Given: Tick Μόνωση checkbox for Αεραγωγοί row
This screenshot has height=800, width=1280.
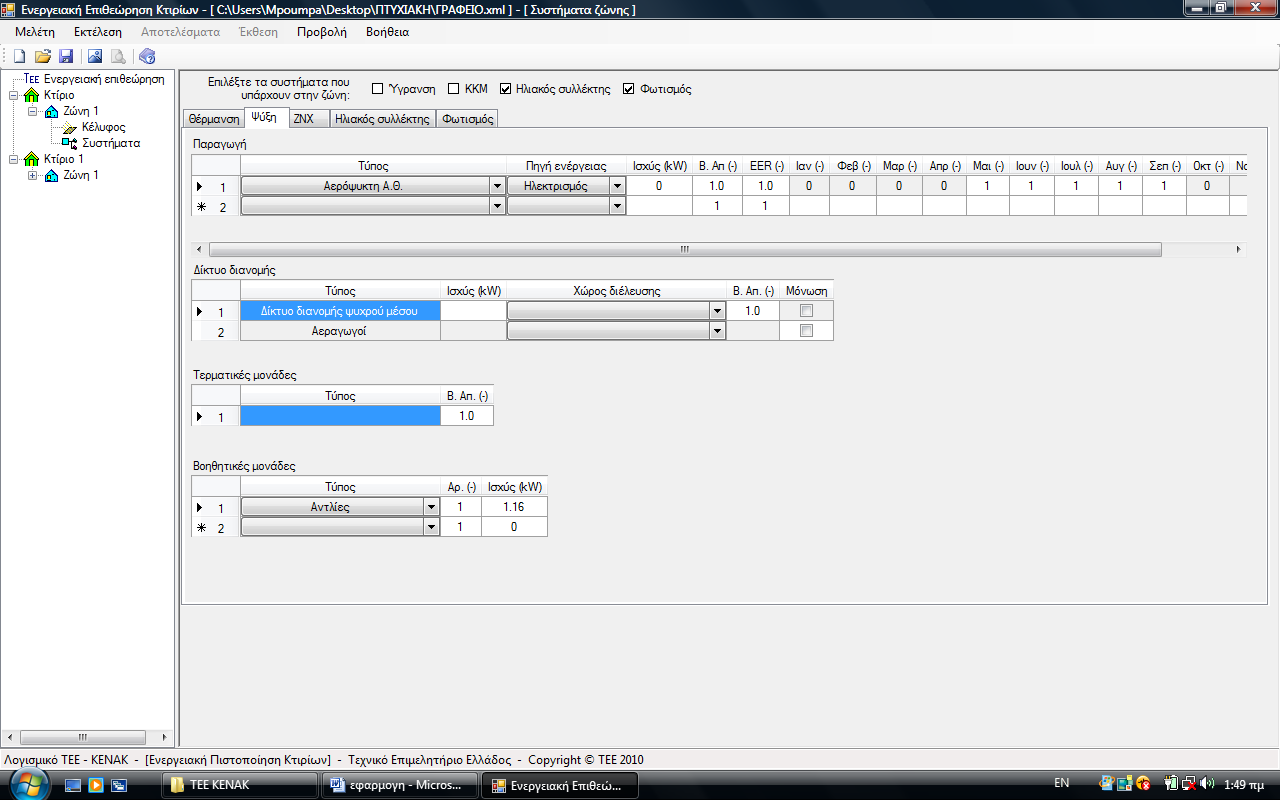Looking at the screenshot, I should click(806, 331).
